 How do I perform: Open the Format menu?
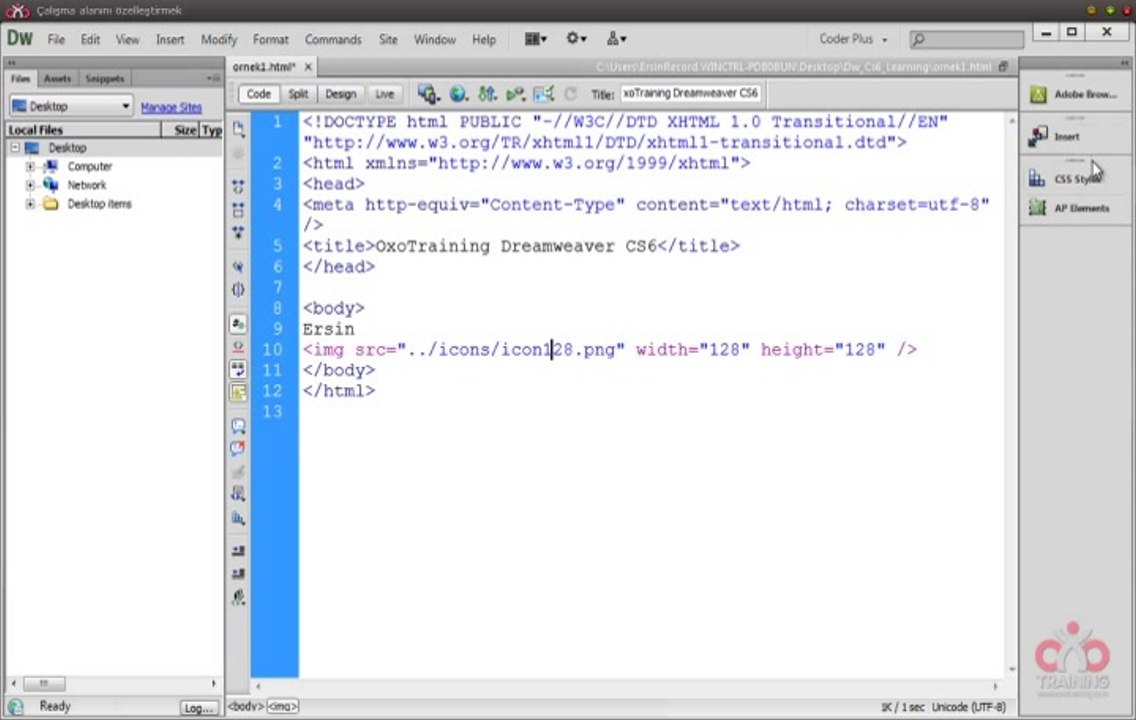[x=270, y=40]
